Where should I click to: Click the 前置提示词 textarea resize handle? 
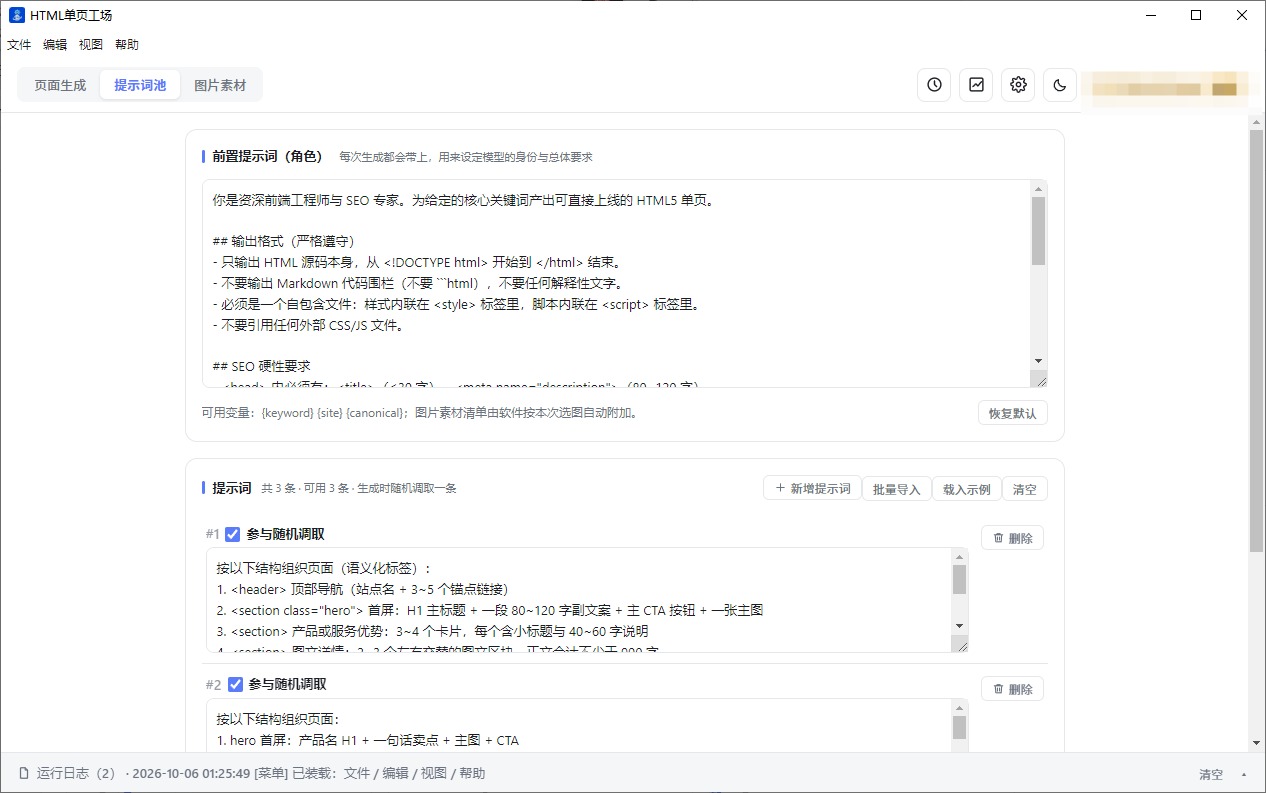tap(1039, 379)
